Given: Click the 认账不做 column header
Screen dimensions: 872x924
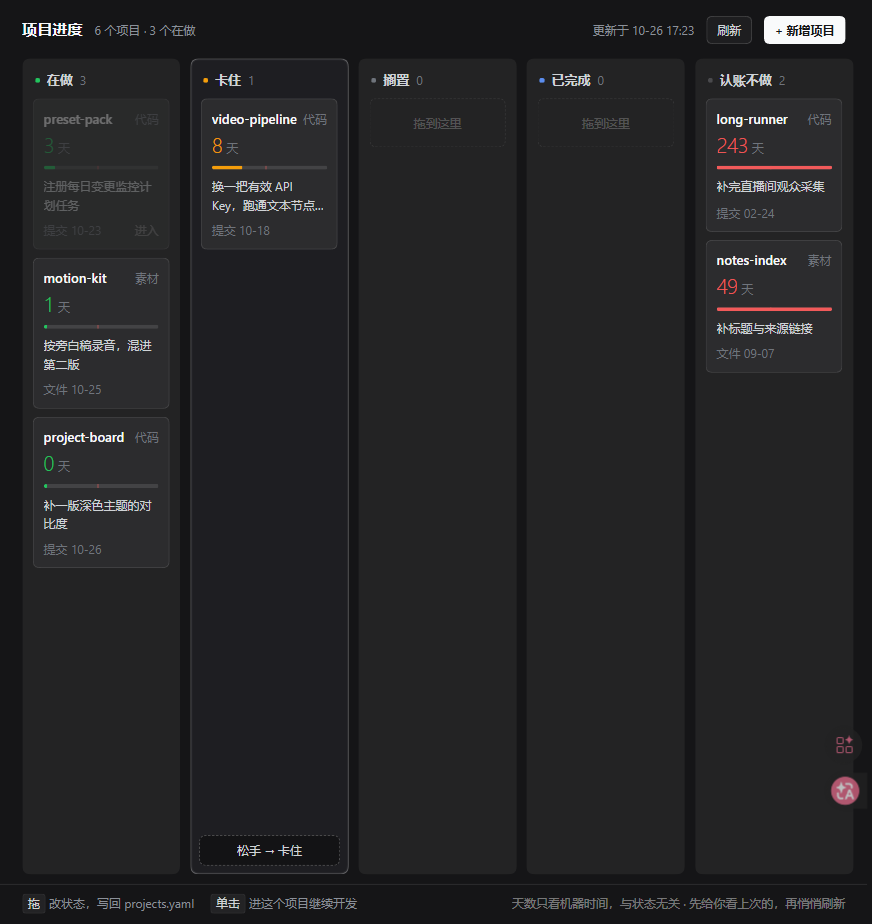Looking at the screenshot, I should (746, 80).
